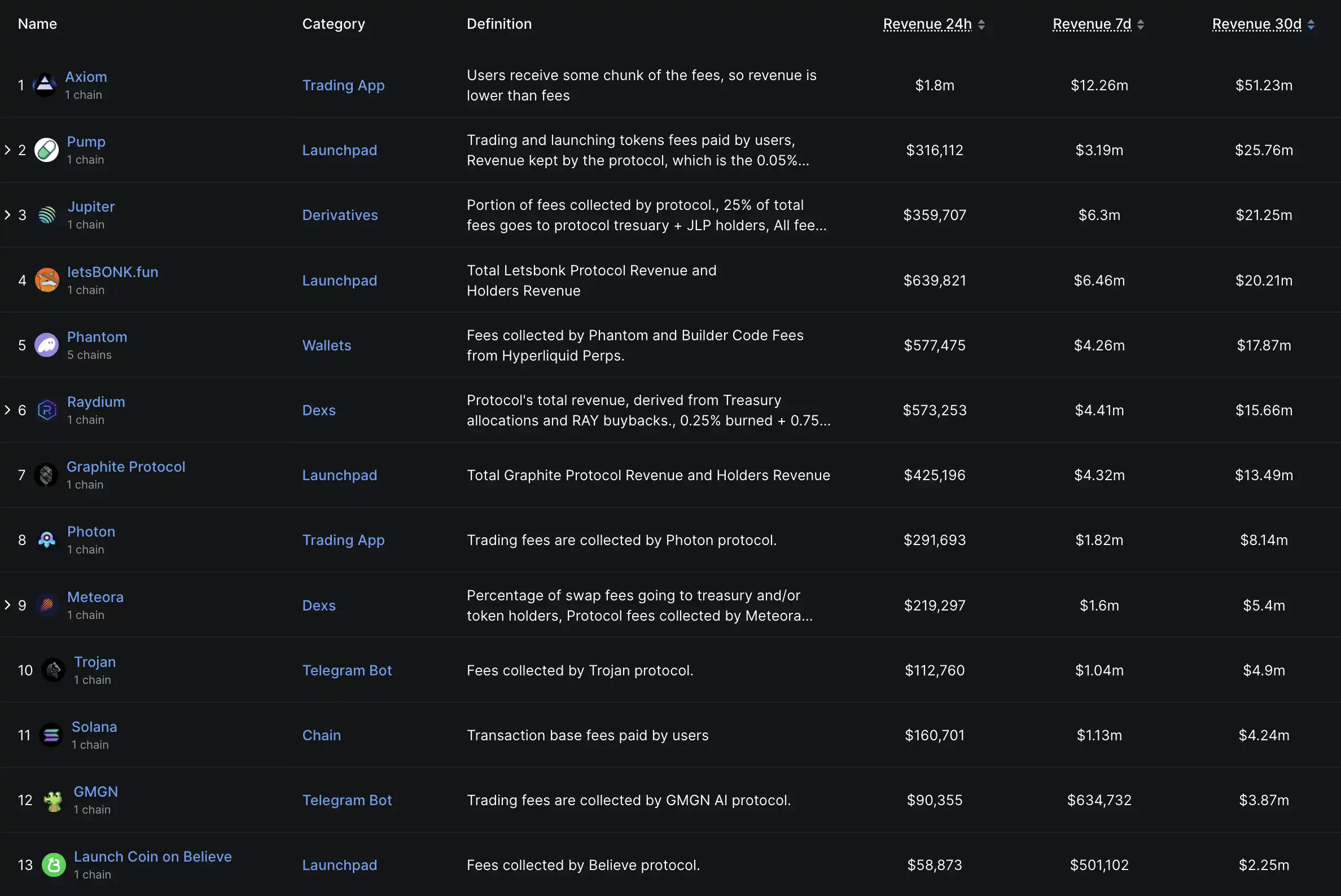Click the Axiom protocol logo icon
The height and width of the screenshot is (896, 1341).
(45, 85)
